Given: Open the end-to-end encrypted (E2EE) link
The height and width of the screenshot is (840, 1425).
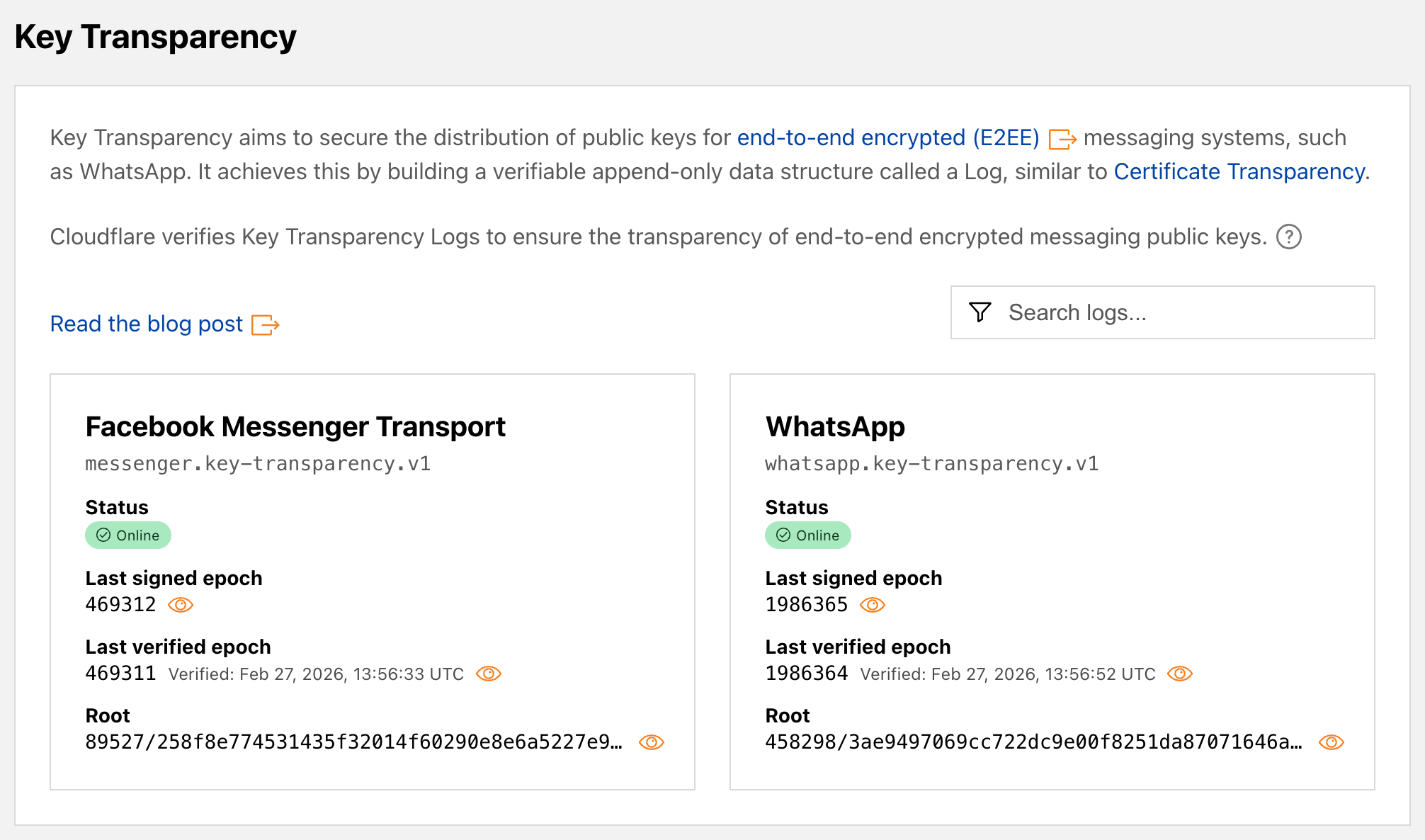Looking at the screenshot, I should pyautogui.click(x=887, y=137).
